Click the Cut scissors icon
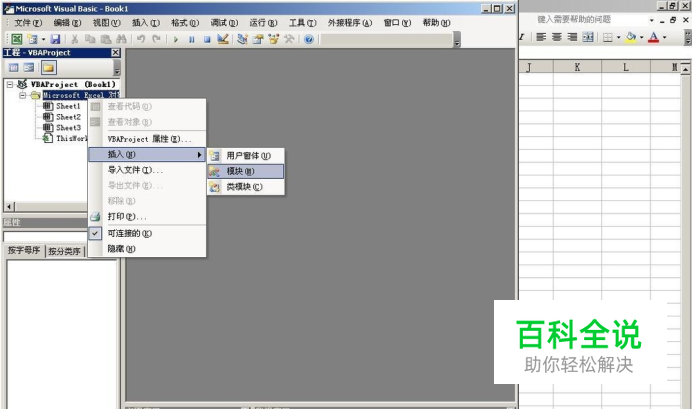692x409 pixels. click(75, 39)
